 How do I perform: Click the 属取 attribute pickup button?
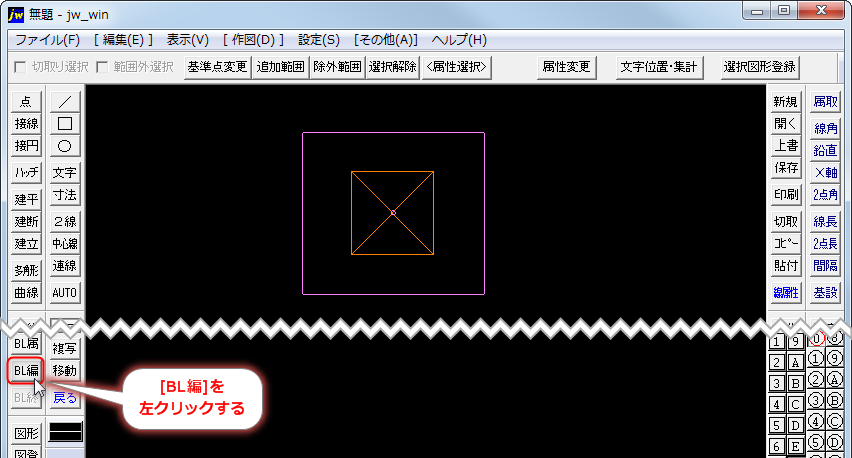(825, 102)
